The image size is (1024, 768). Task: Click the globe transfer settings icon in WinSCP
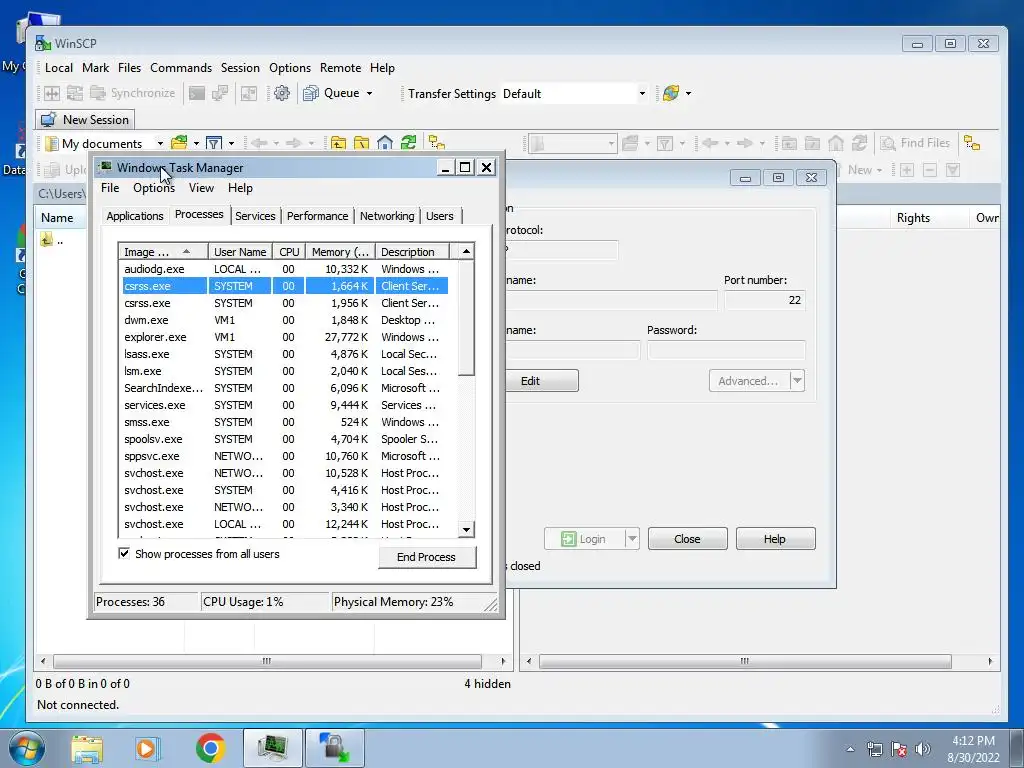pyautogui.click(x=671, y=93)
